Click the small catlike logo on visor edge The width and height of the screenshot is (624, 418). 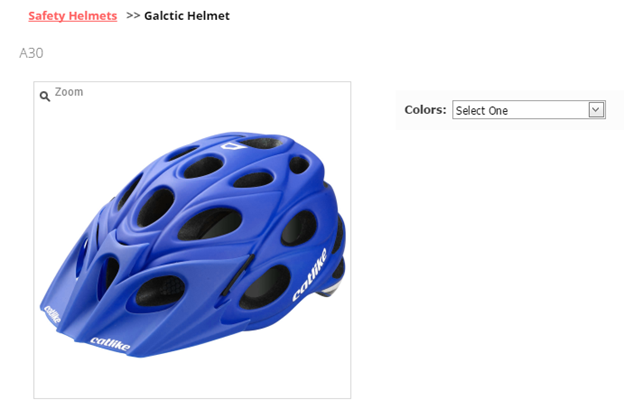[52, 314]
